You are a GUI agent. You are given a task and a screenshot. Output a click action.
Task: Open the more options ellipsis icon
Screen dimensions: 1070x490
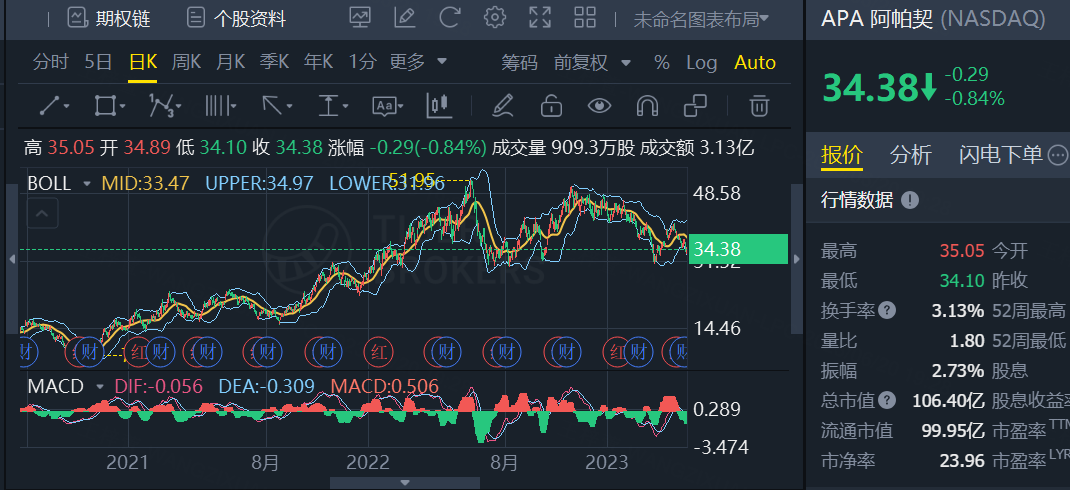click(1058, 156)
